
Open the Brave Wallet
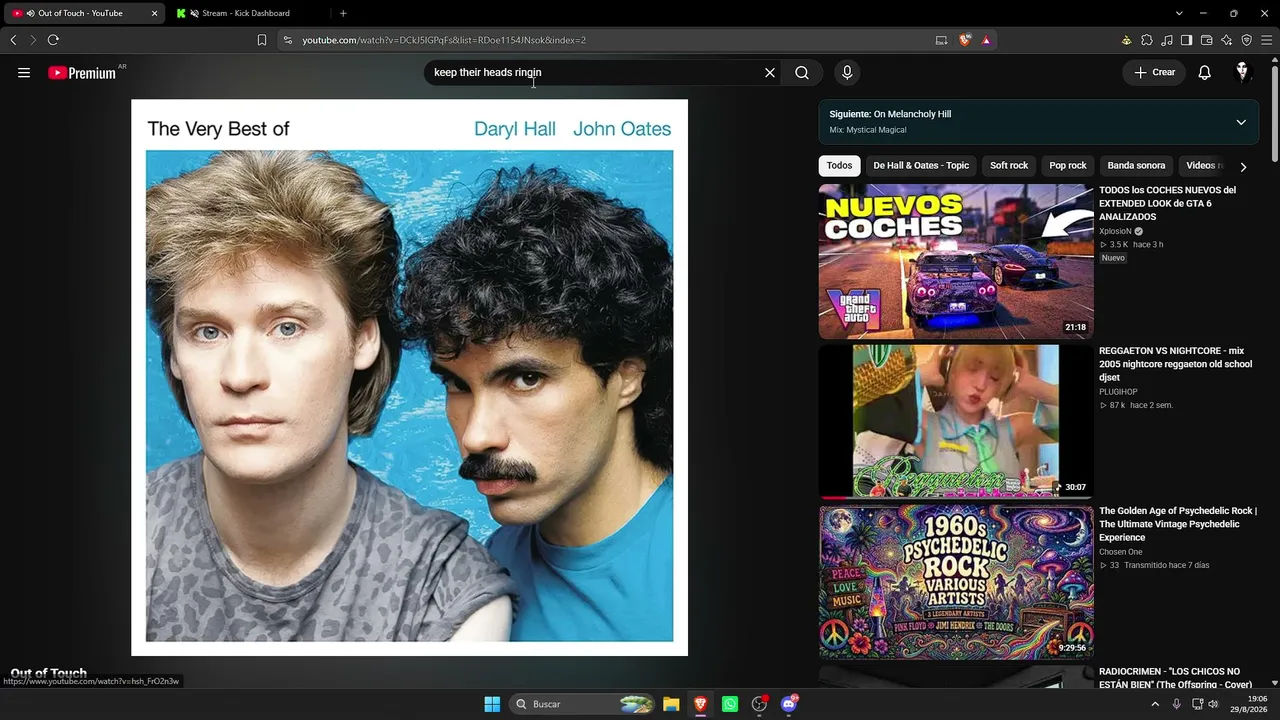(1207, 40)
